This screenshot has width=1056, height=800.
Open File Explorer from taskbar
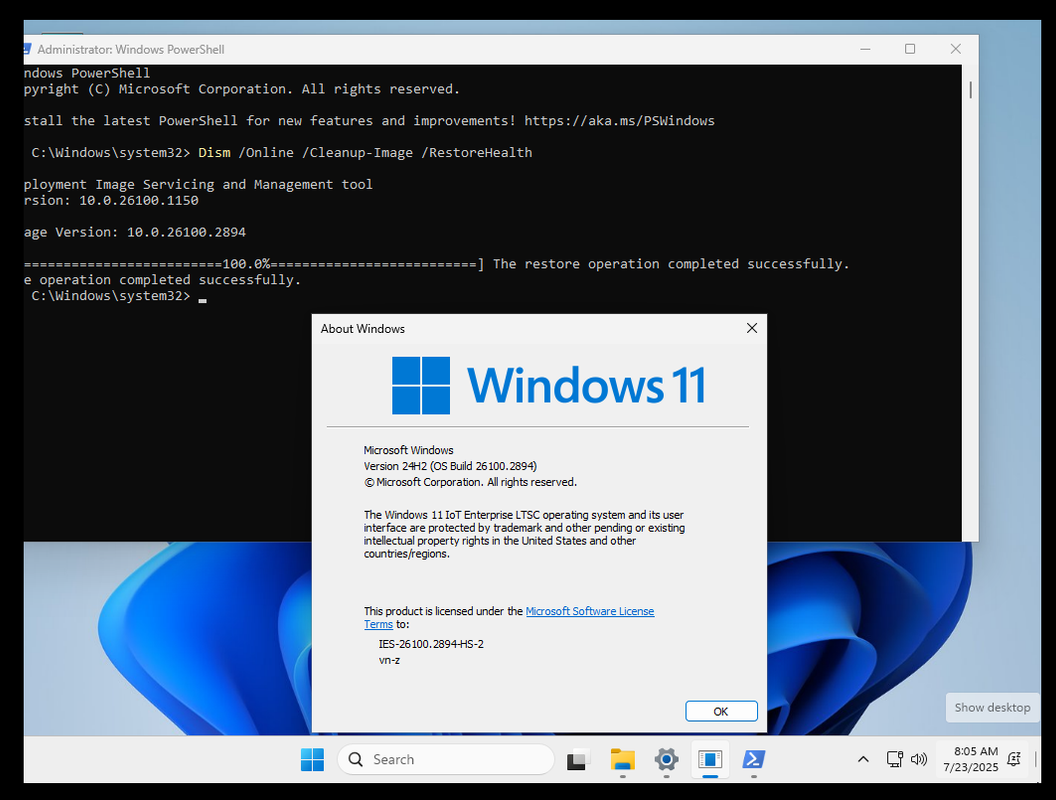[x=622, y=760]
